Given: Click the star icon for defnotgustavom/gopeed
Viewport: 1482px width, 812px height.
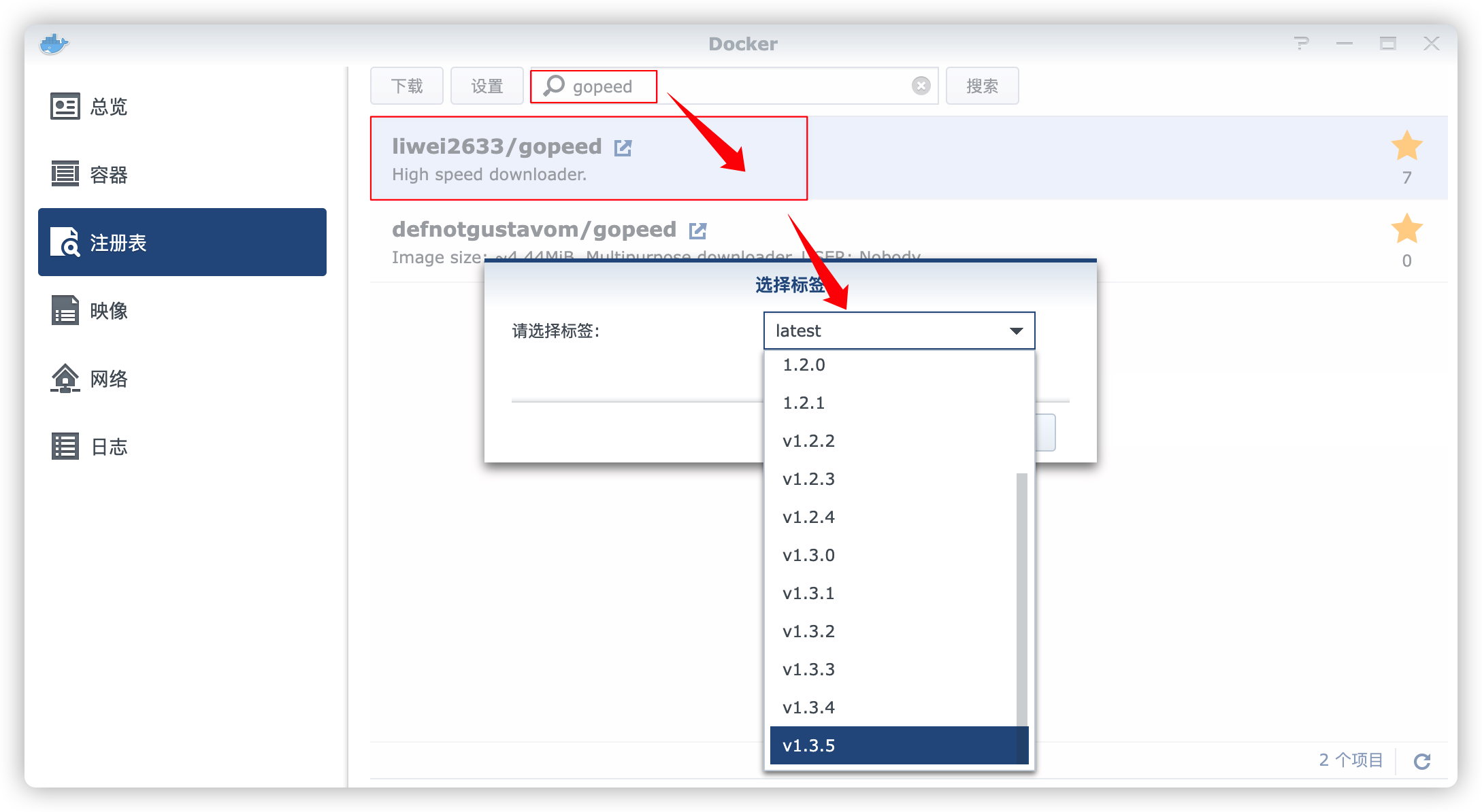Looking at the screenshot, I should [1406, 229].
